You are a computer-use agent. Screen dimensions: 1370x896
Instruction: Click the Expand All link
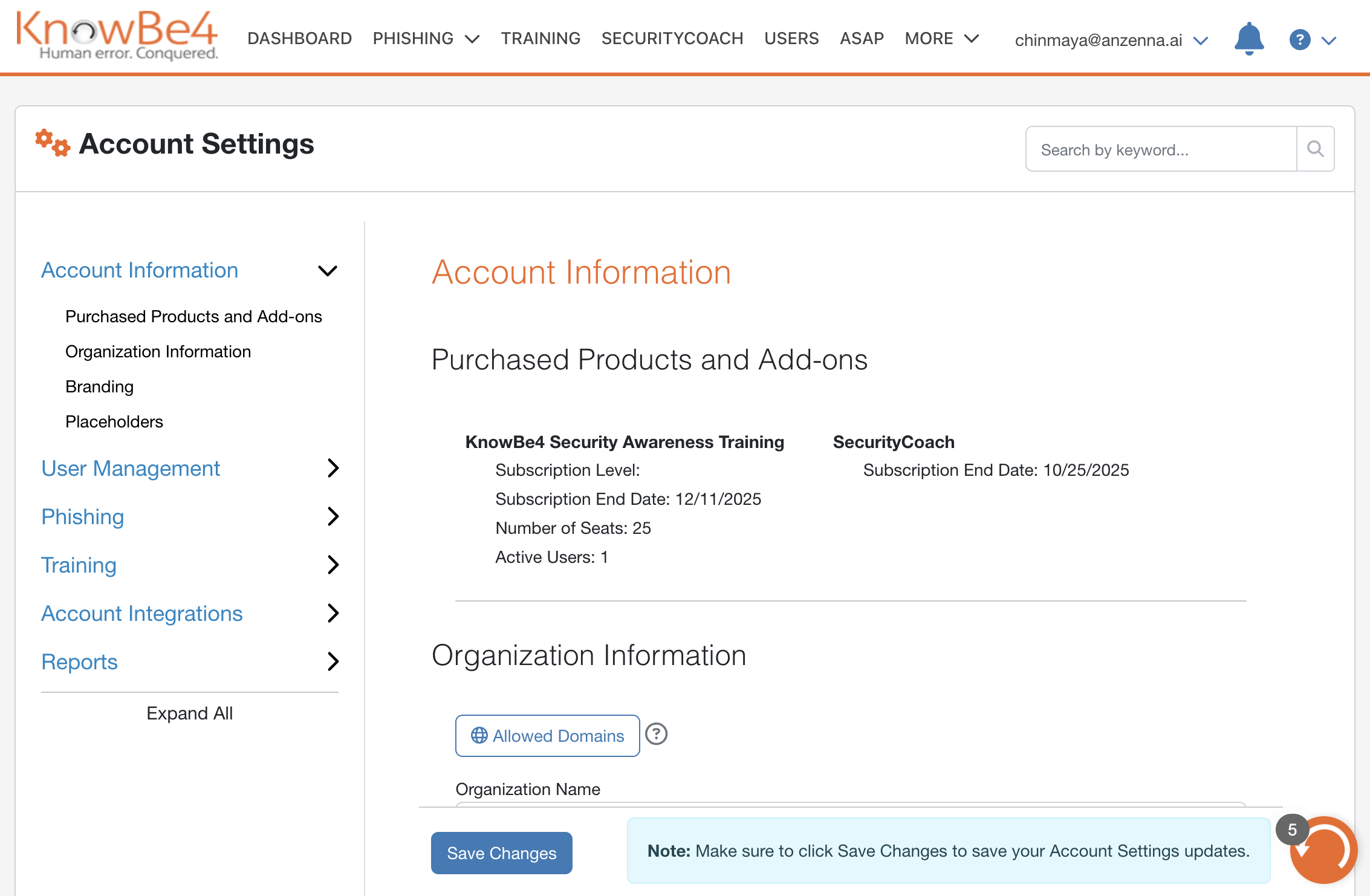[x=189, y=713]
